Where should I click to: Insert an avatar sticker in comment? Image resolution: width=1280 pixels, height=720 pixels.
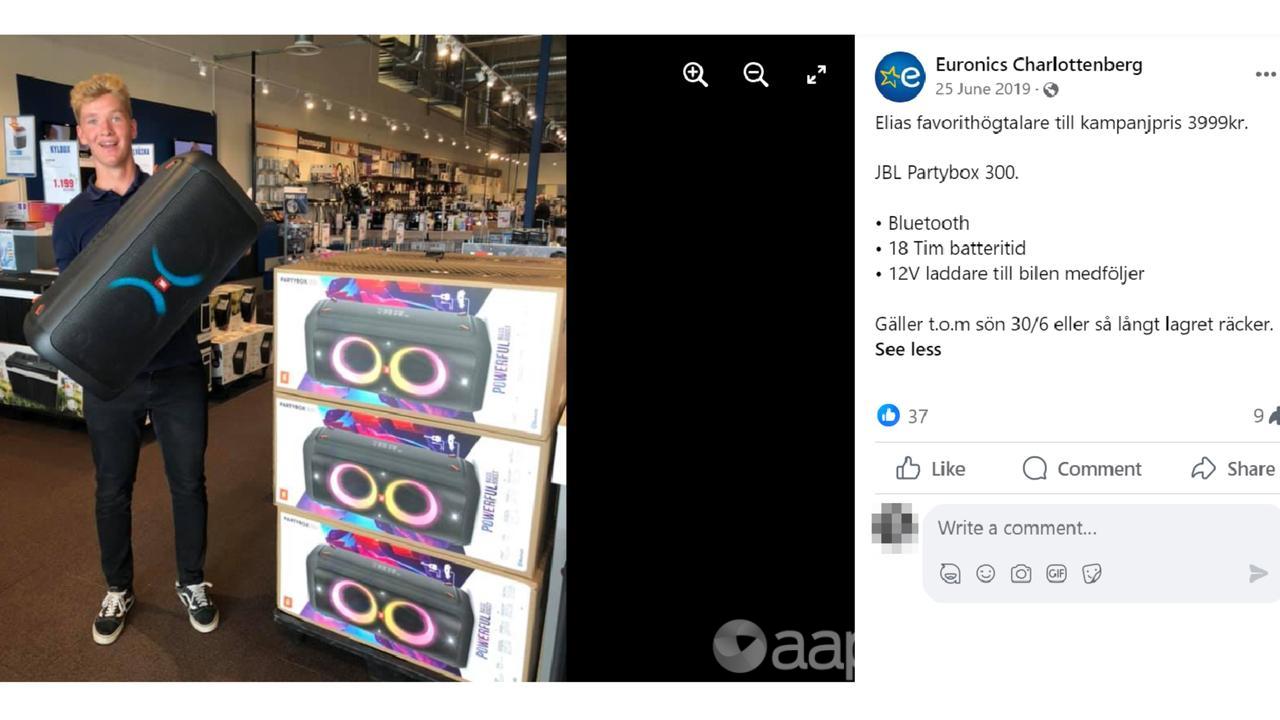pos(950,573)
